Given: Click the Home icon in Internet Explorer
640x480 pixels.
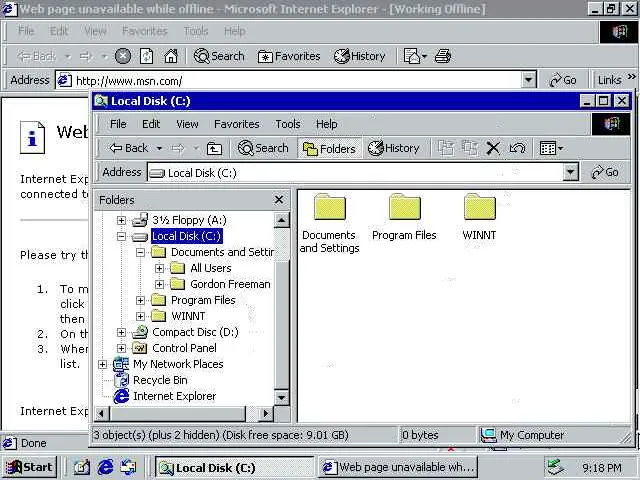Looking at the screenshot, I should pos(171,56).
